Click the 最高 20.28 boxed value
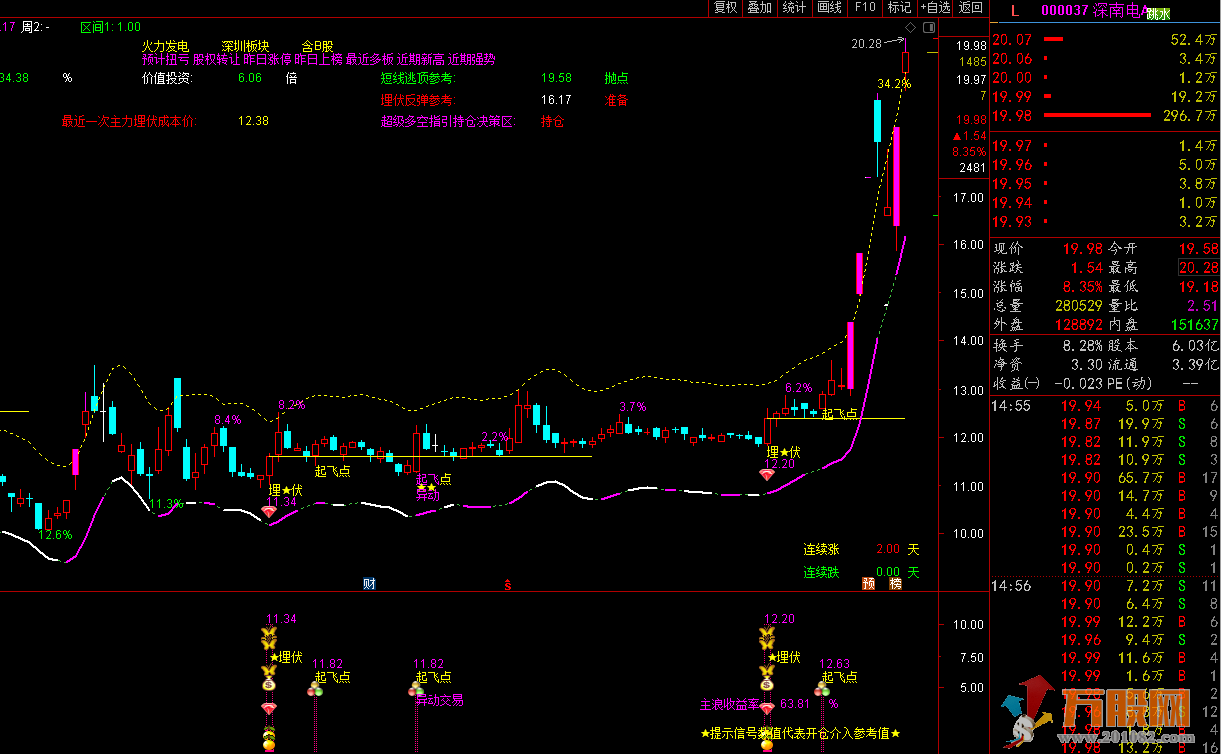 (1198, 267)
